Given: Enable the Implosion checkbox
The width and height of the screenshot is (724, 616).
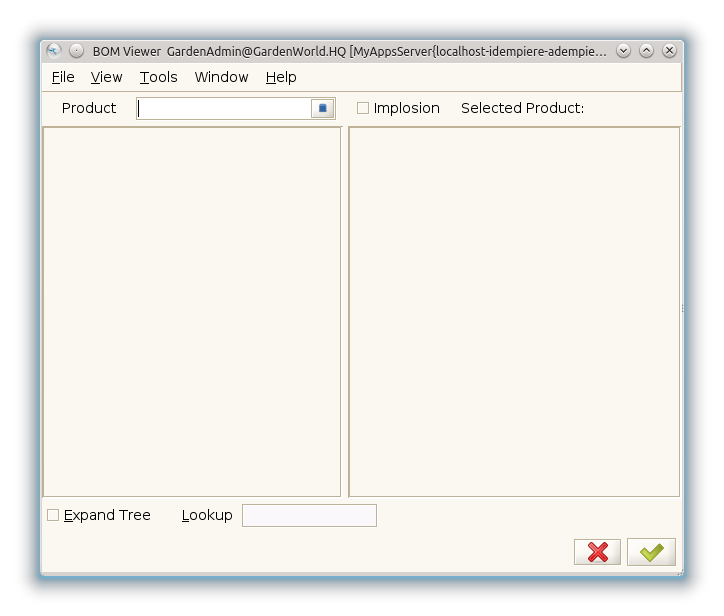Looking at the screenshot, I should [x=363, y=108].
